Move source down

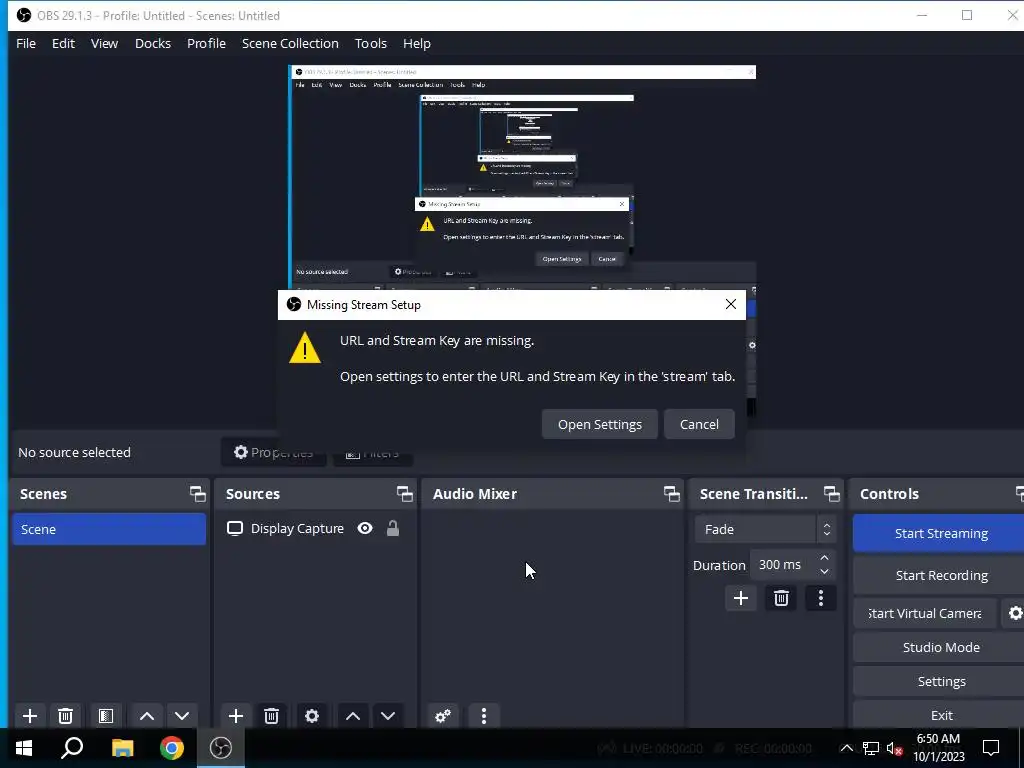(388, 716)
